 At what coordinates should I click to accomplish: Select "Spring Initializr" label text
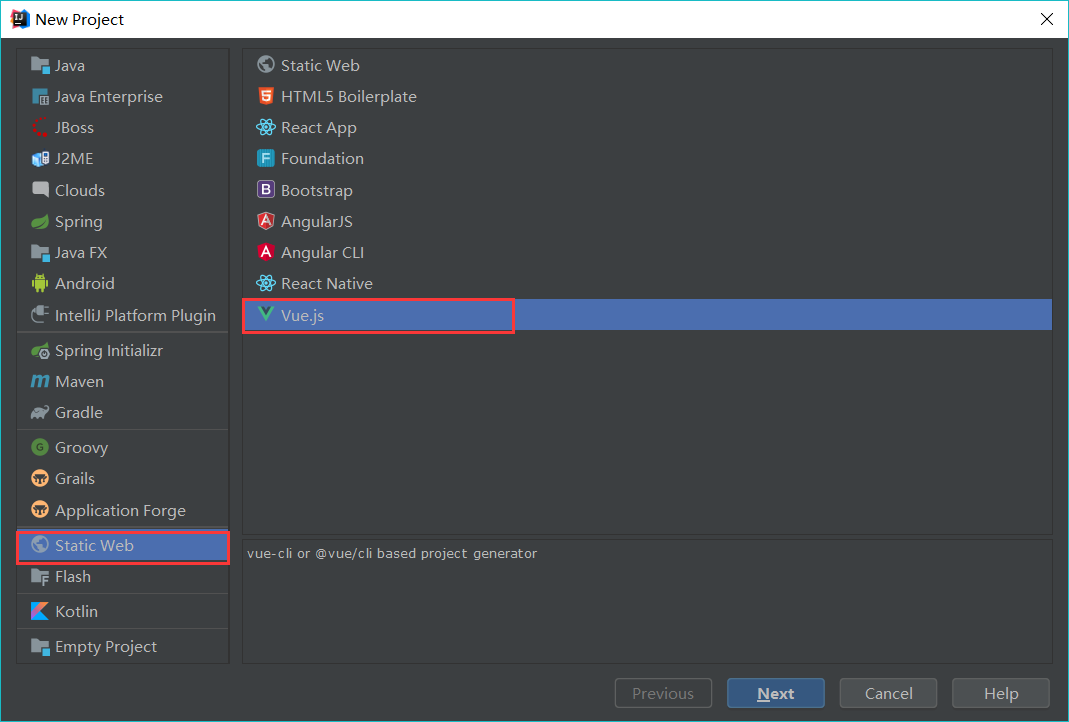[109, 351]
